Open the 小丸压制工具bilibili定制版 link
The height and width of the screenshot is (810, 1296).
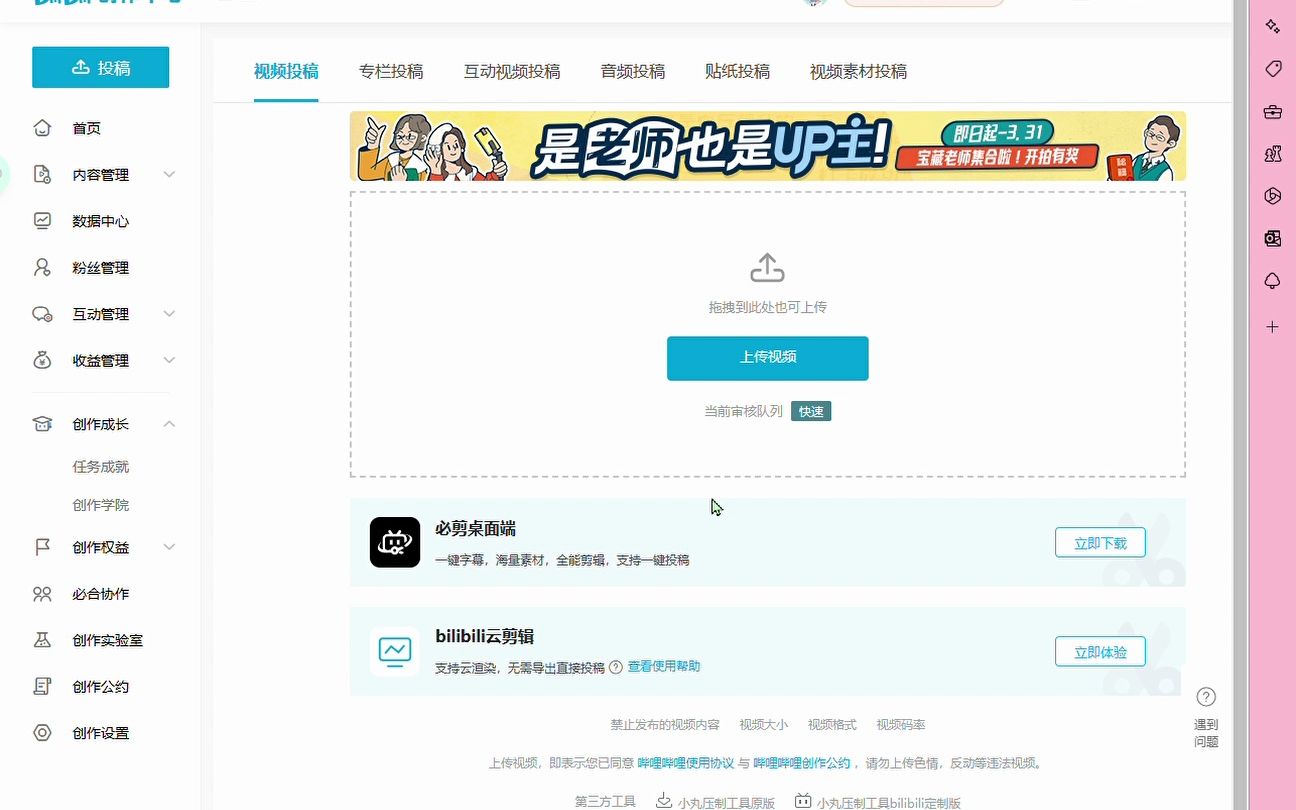tap(878, 802)
